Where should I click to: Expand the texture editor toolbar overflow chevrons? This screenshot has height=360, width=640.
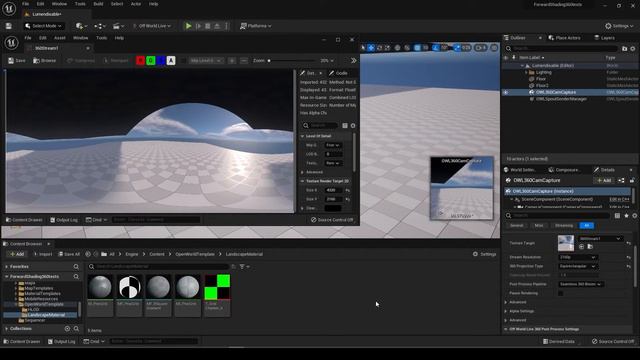click(x=353, y=60)
